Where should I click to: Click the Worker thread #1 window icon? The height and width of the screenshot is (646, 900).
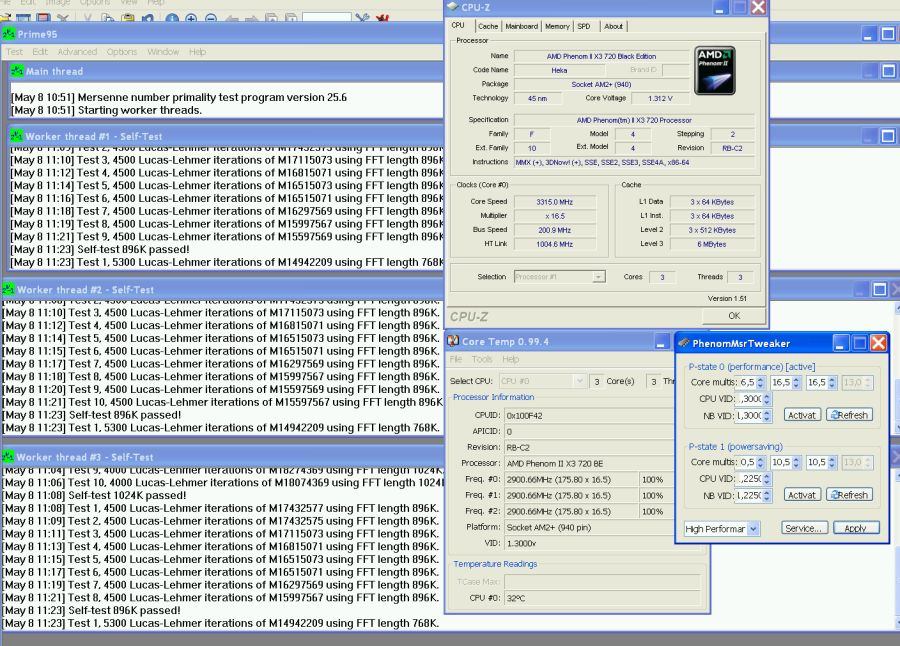pos(17,136)
